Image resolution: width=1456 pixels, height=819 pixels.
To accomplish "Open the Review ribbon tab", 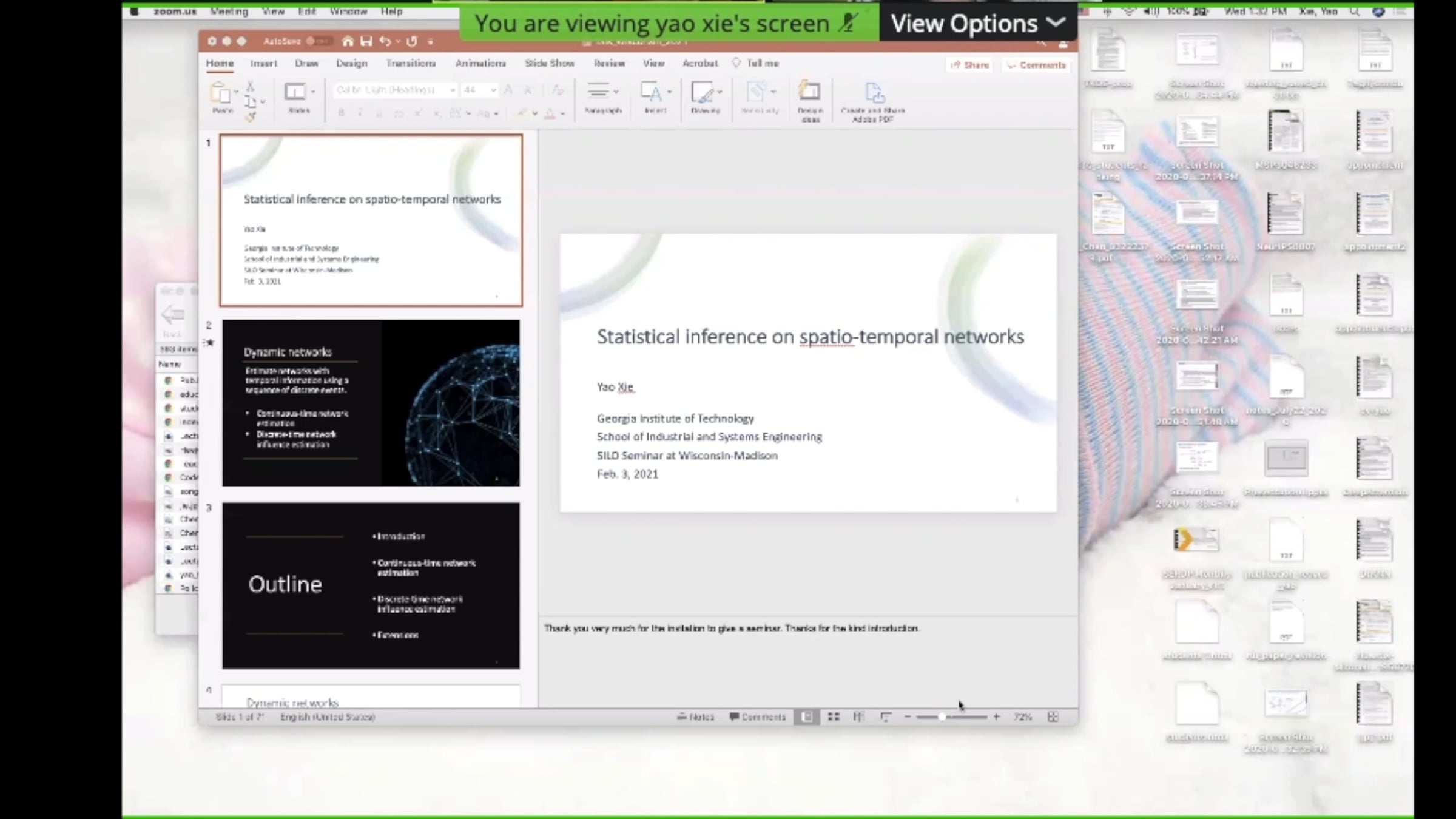I will (609, 63).
